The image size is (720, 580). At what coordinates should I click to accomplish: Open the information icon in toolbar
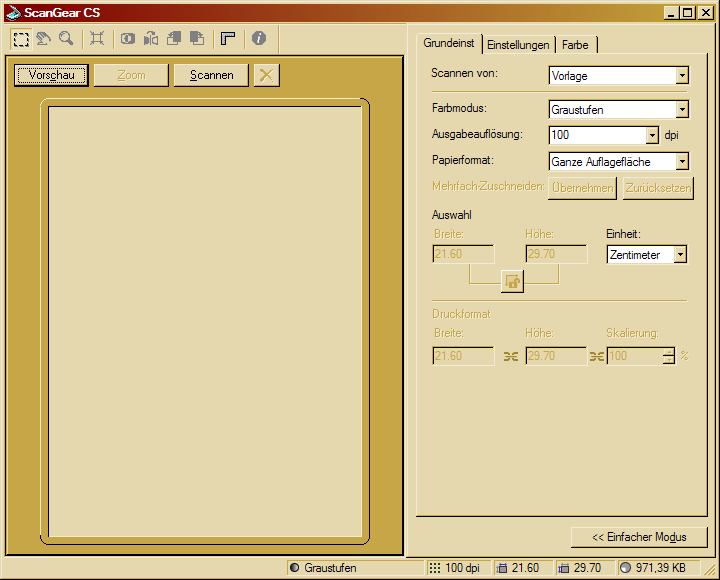(259, 39)
